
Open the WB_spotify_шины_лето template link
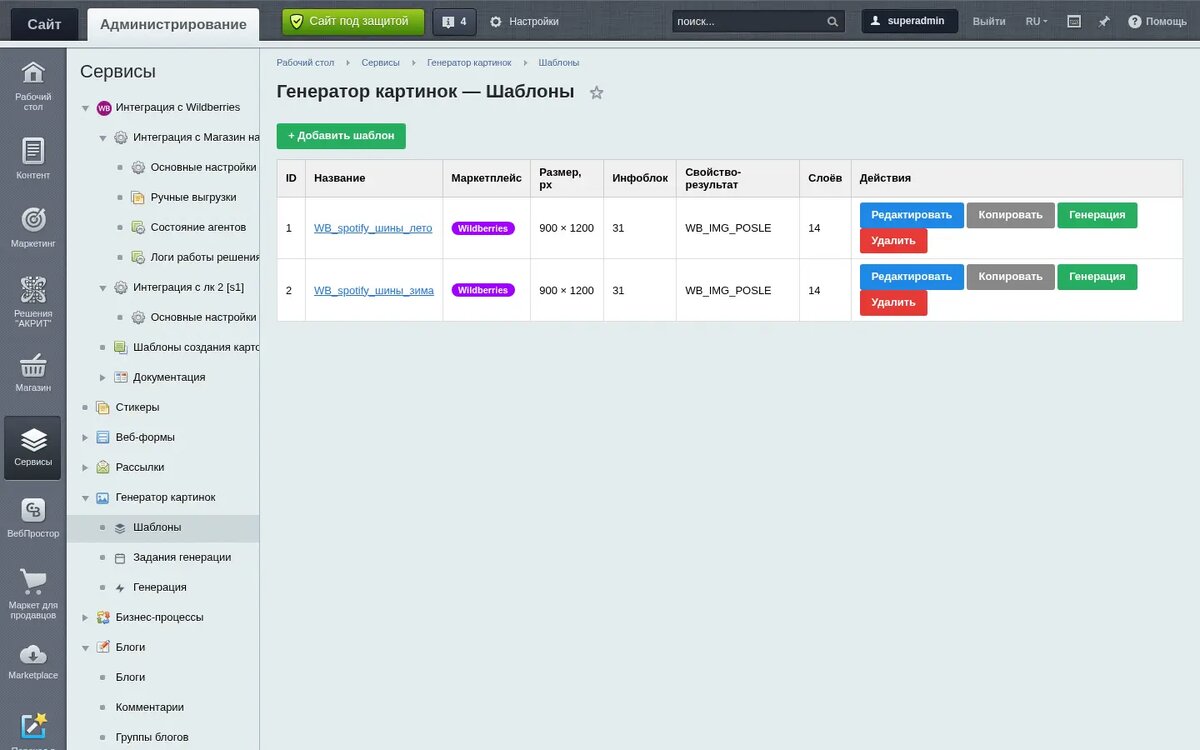(373, 228)
